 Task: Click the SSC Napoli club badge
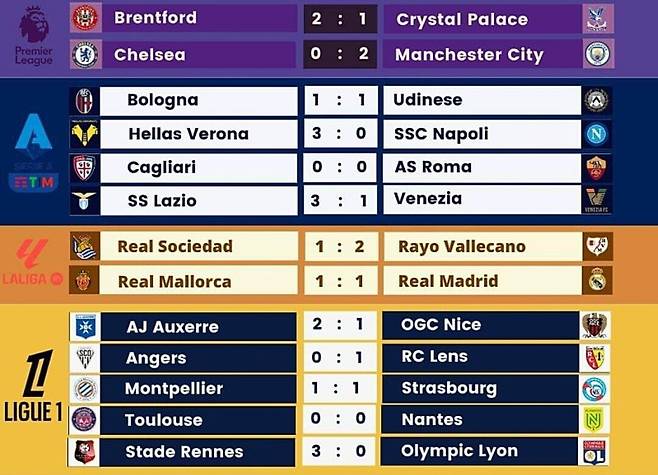pyautogui.click(x=597, y=134)
